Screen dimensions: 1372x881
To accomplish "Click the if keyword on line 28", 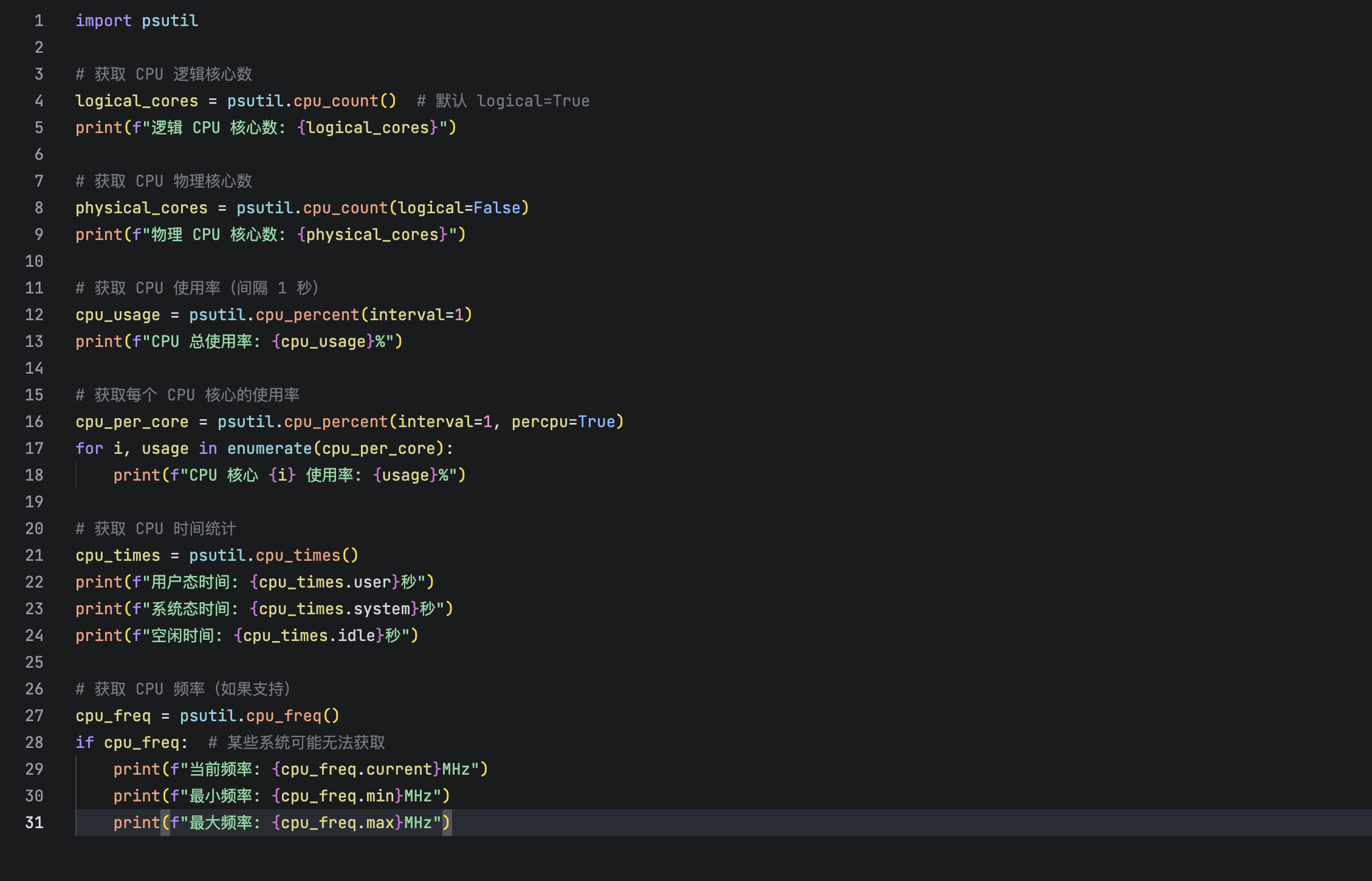I will click(84, 742).
